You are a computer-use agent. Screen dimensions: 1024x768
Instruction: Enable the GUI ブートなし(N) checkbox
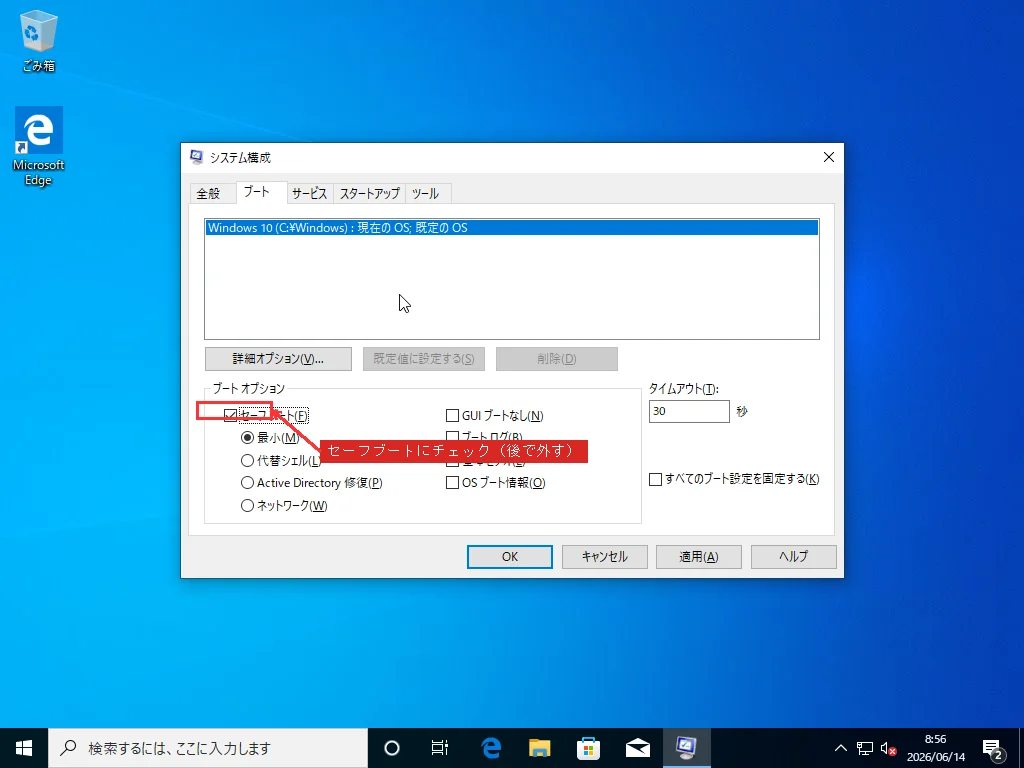point(452,415)
